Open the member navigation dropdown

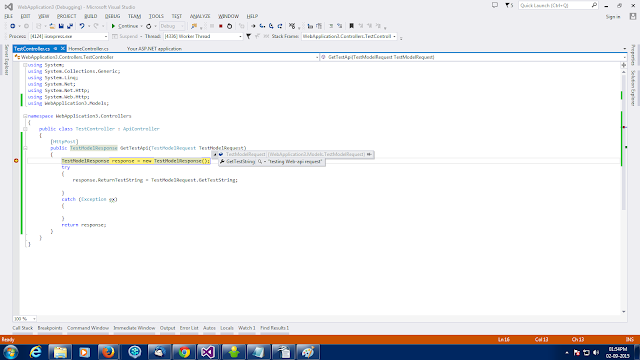pyautogui.click(x=624, y=57)
